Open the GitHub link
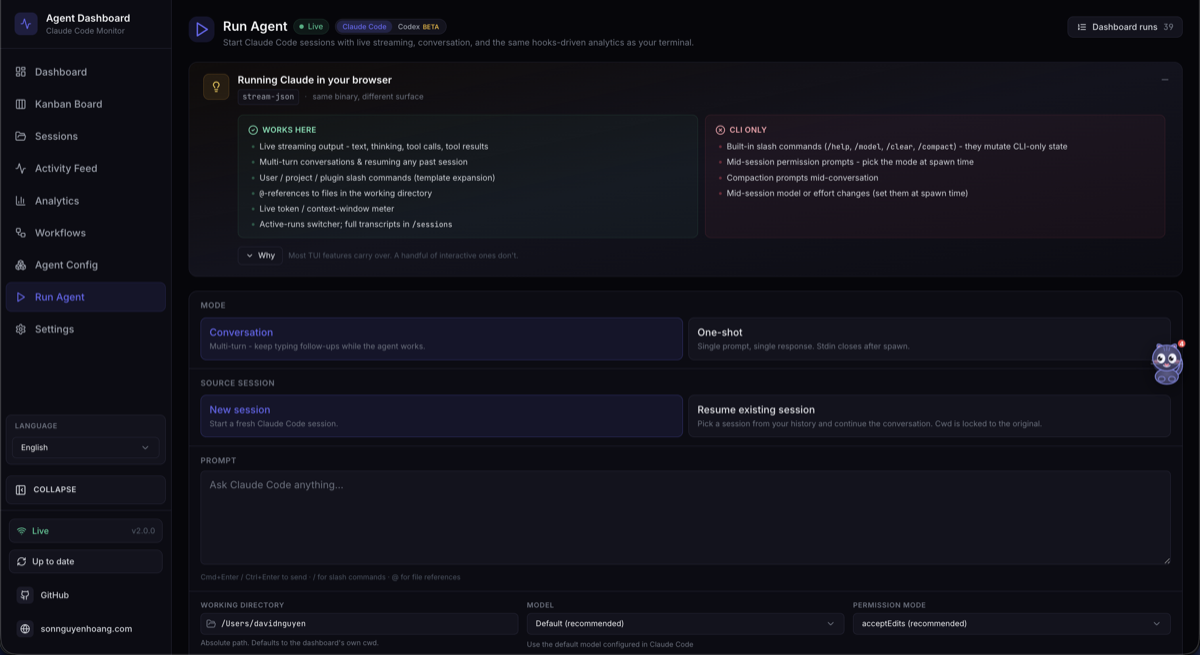 click(86, 595)
